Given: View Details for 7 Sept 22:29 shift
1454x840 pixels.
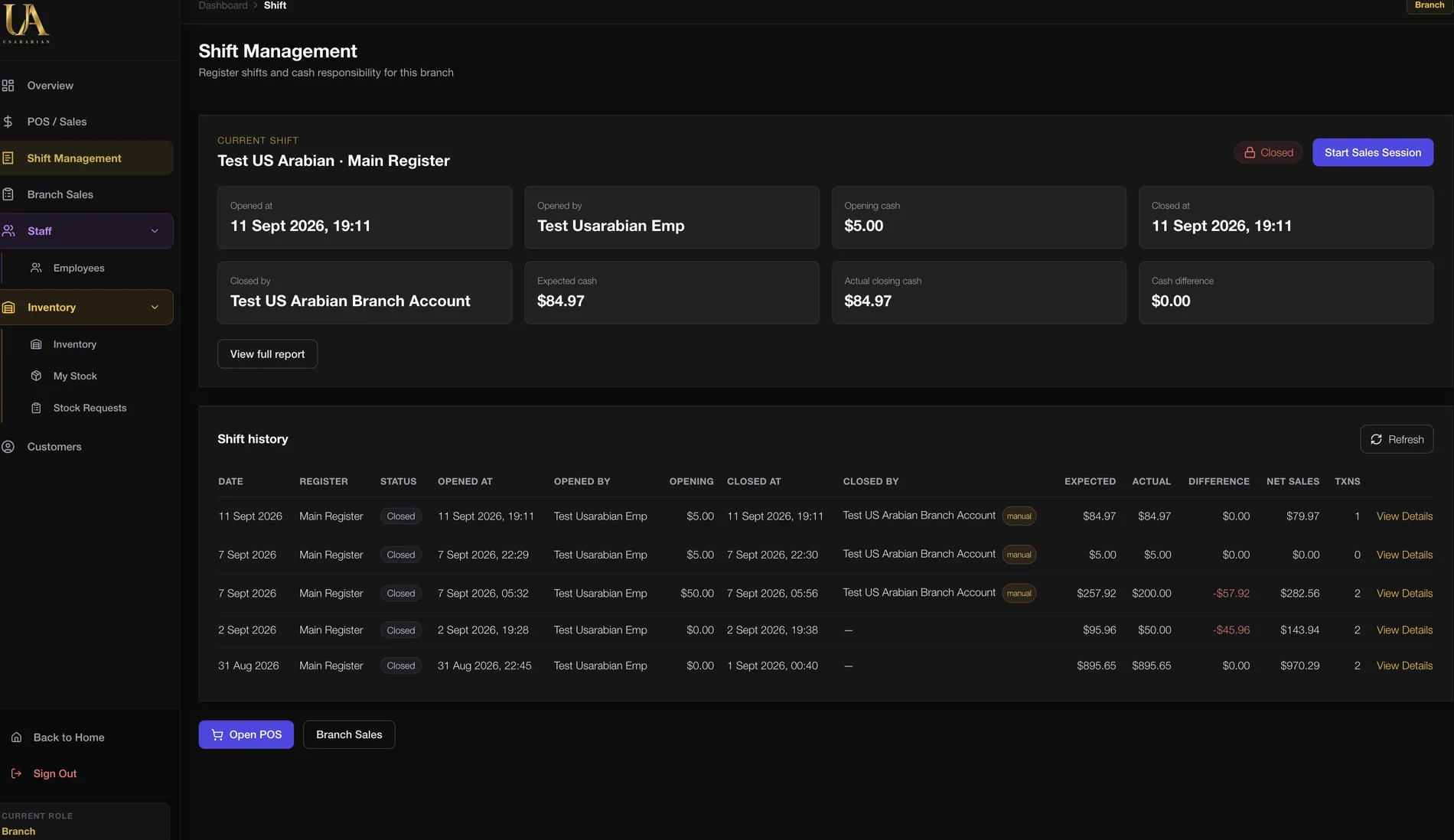Looking at the screenshot, I should pos(1404,555).
